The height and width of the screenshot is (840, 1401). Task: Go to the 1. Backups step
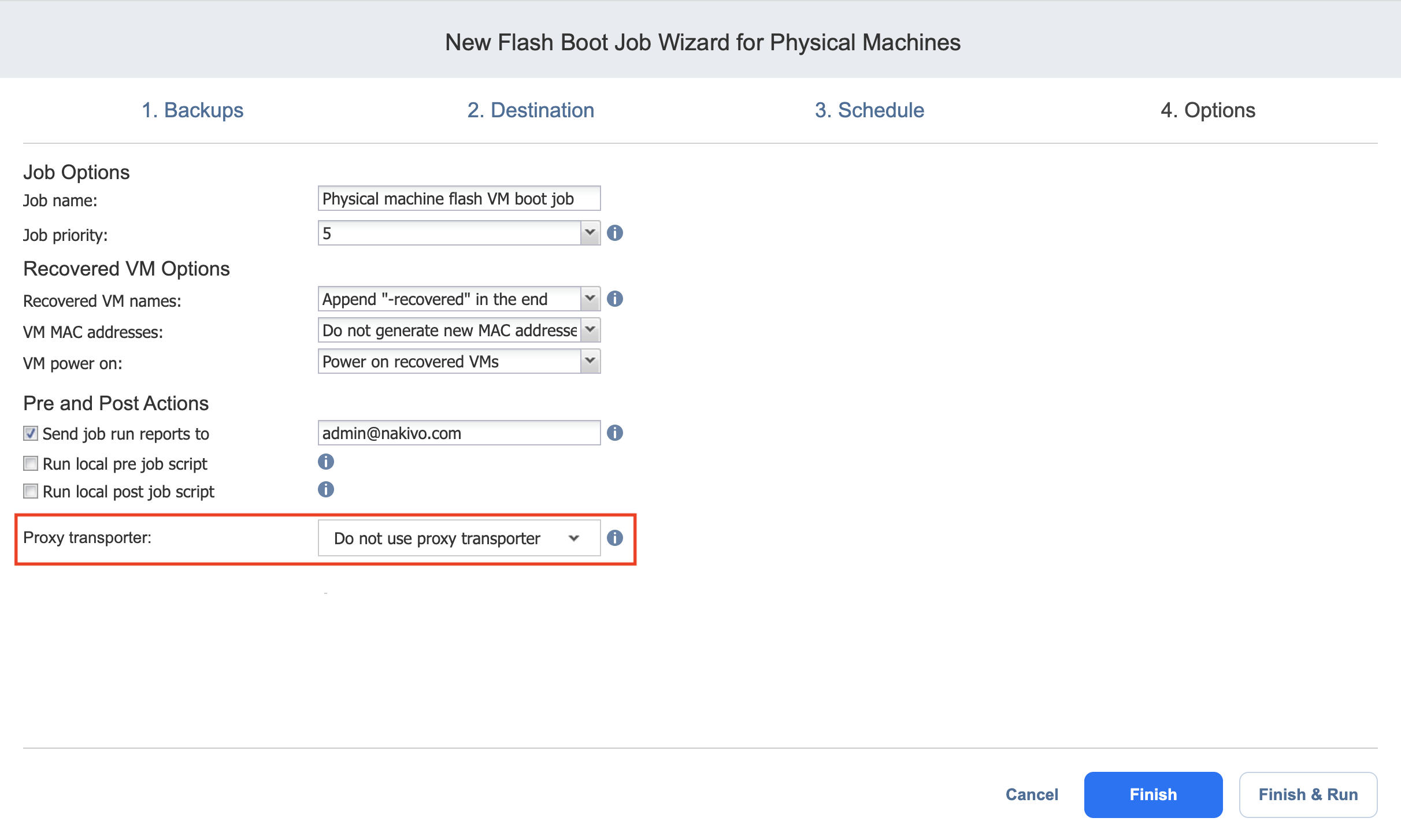coord(192,110)
